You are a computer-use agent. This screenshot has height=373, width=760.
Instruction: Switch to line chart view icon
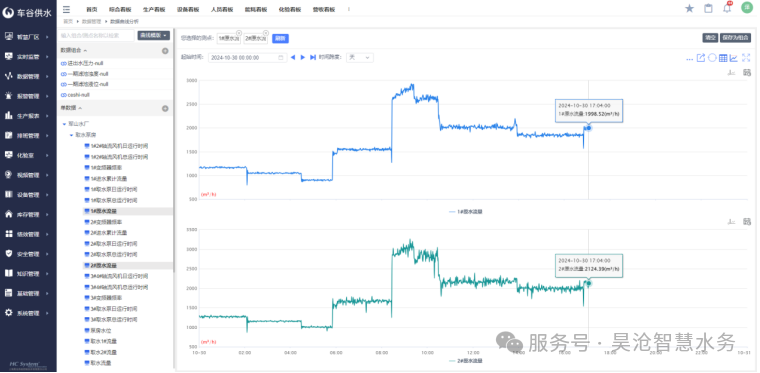pos(734,58)
